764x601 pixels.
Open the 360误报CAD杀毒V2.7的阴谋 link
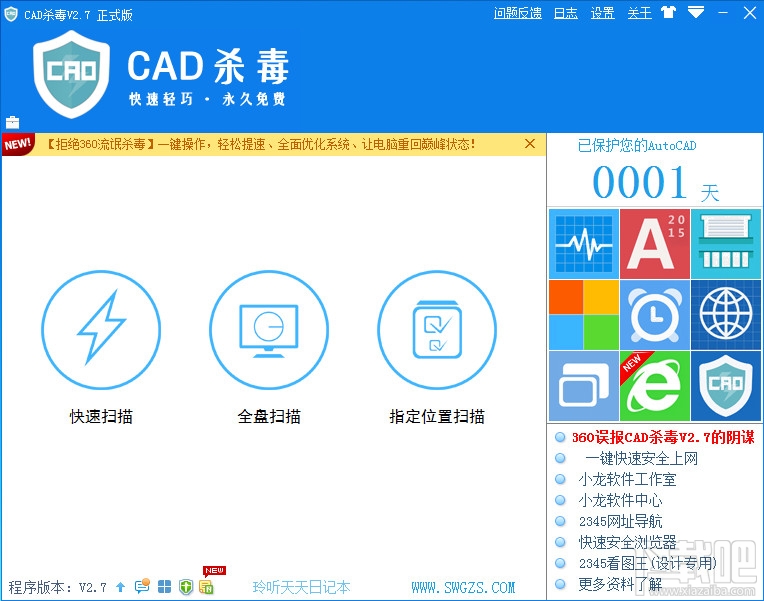coord(663,437)
